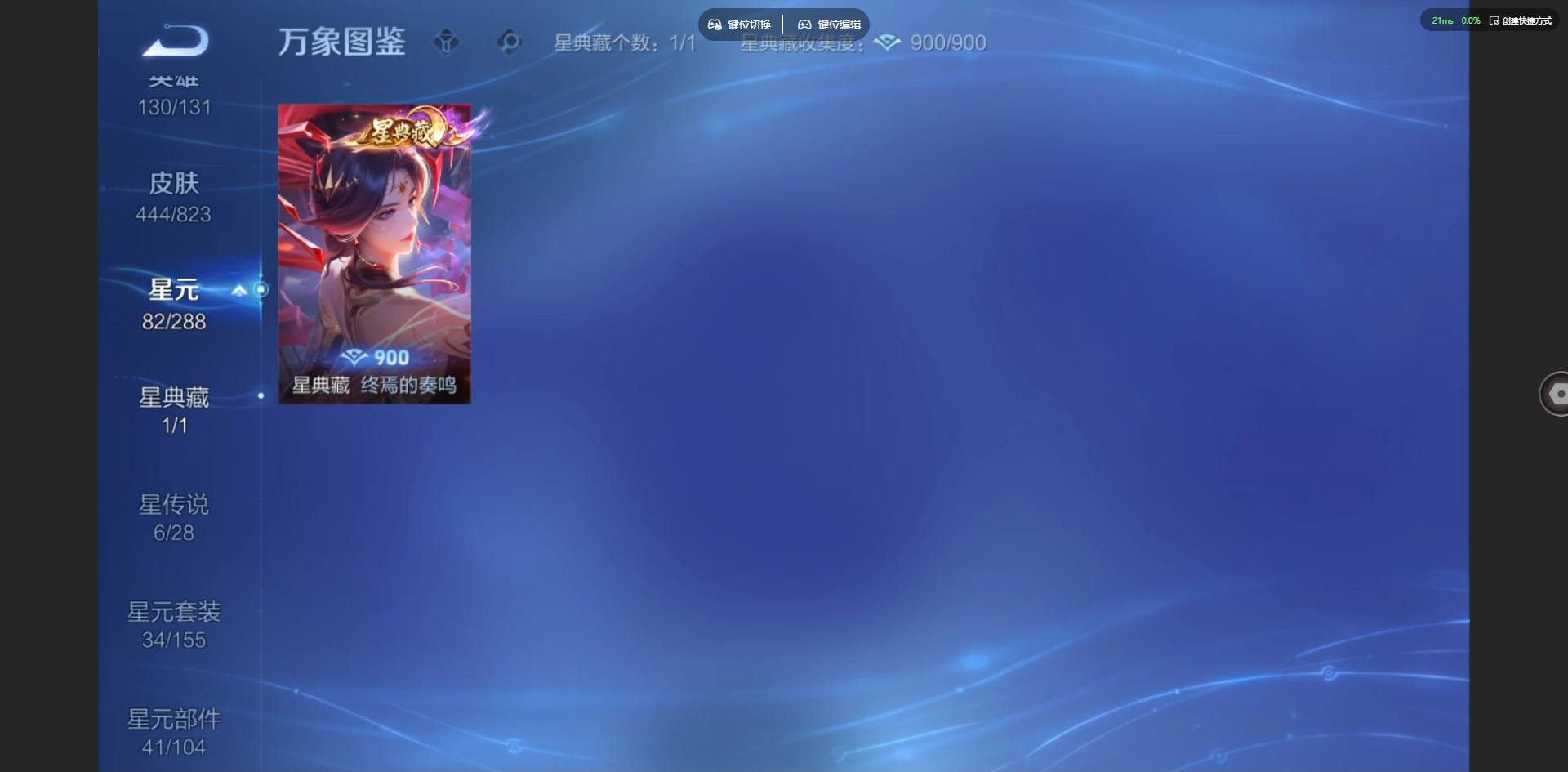Click the 键位切换 button
The height and width of the screenshot is (772, 1568).
739,25
